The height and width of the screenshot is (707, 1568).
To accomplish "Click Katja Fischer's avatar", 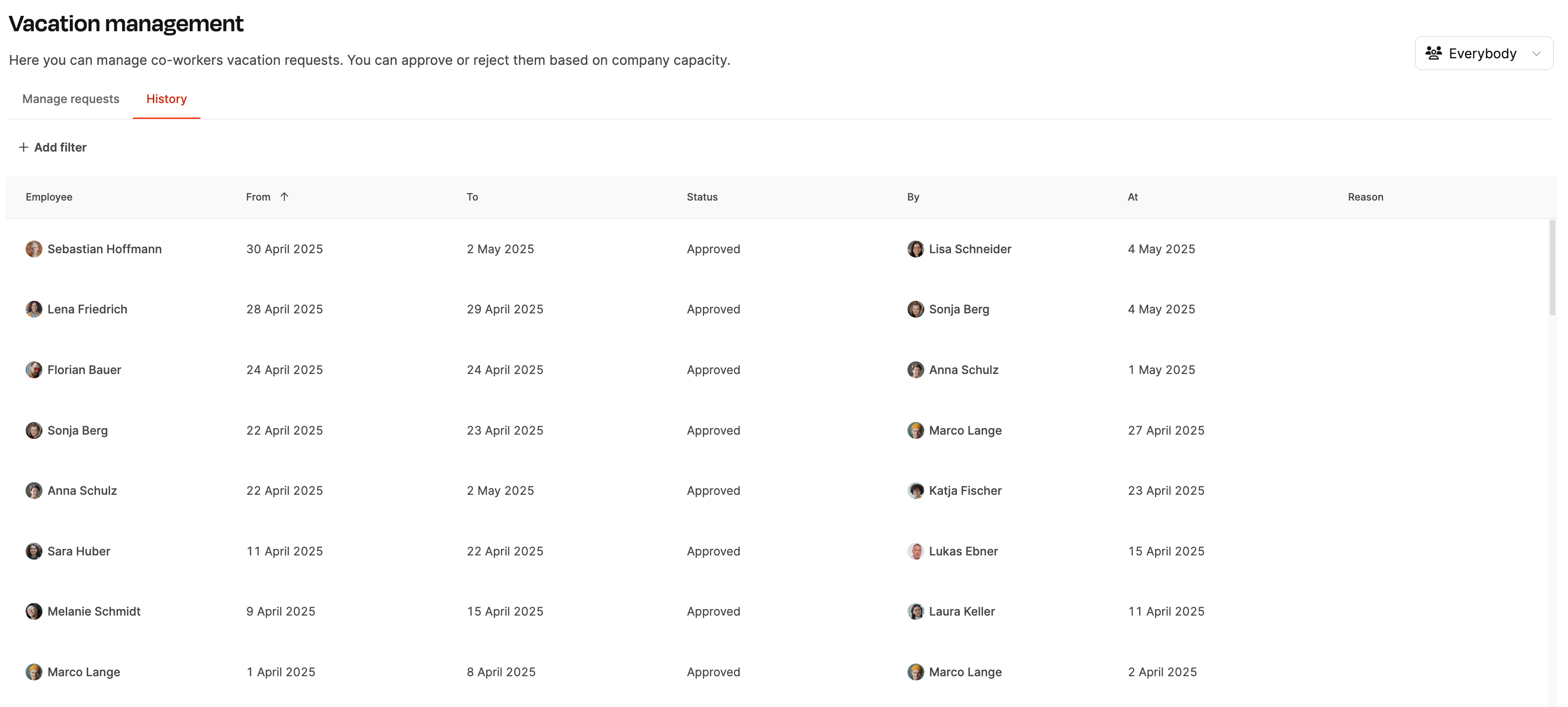I will [915, 491].
